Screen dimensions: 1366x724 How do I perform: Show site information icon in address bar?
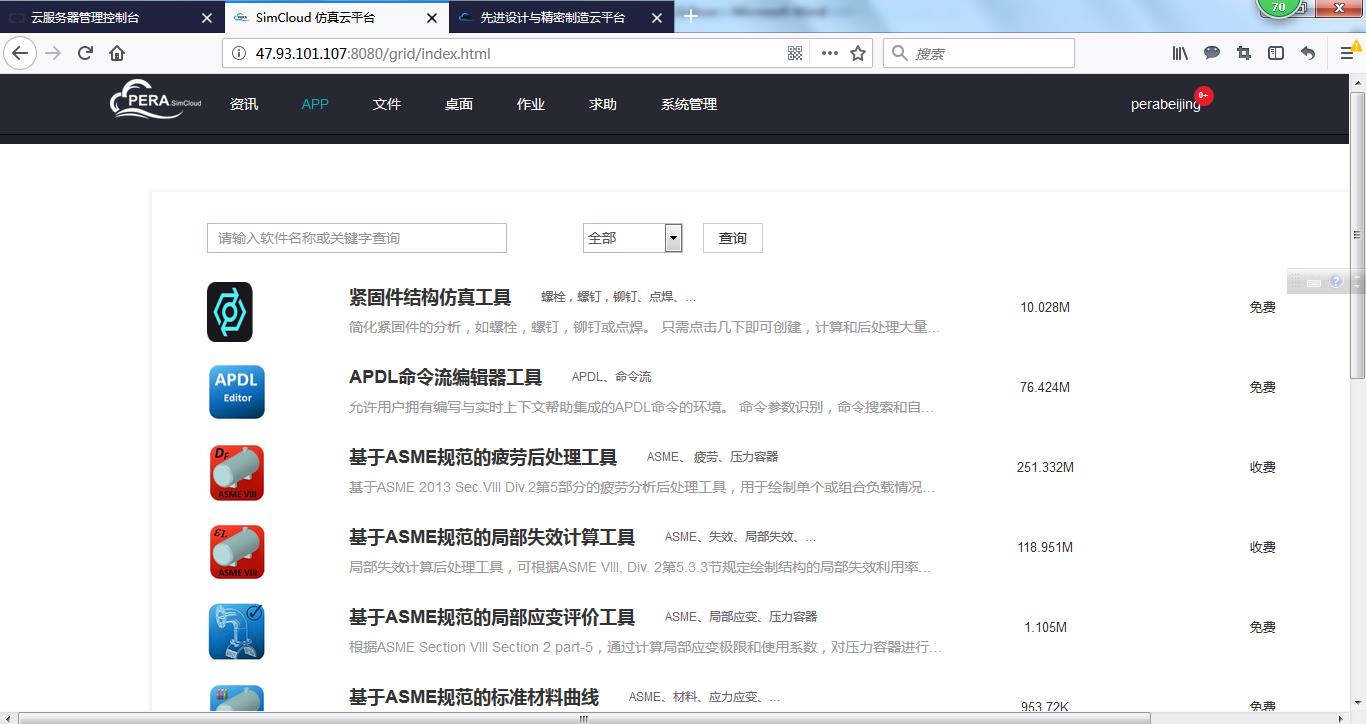pyautogui.click(x=238, y=53)
